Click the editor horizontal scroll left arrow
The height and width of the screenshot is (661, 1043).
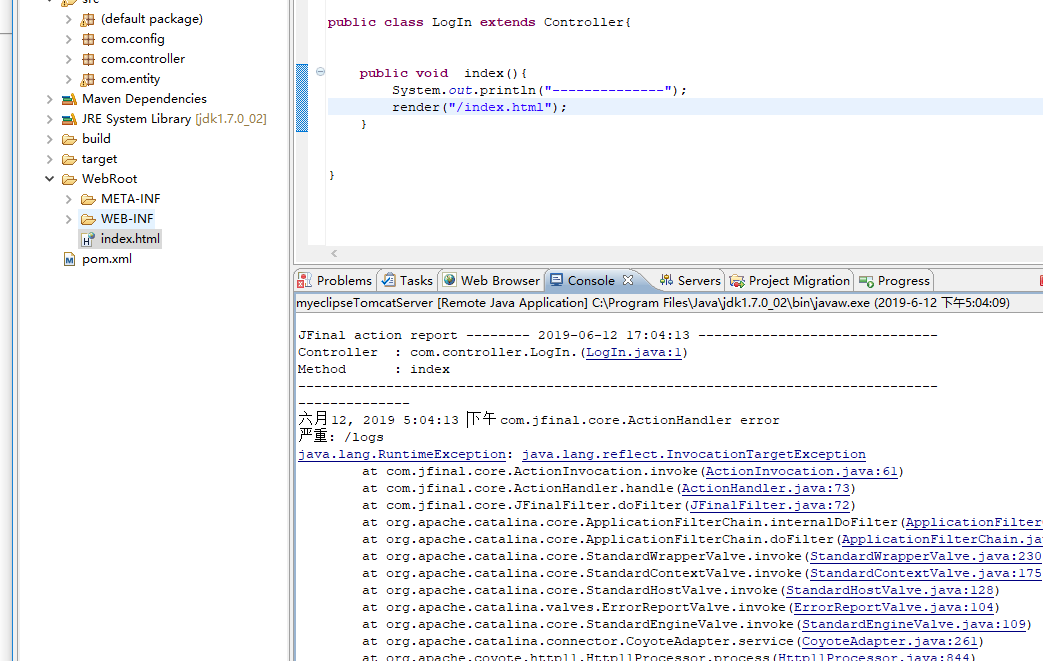pyautogui.click(x=334, y=253)
